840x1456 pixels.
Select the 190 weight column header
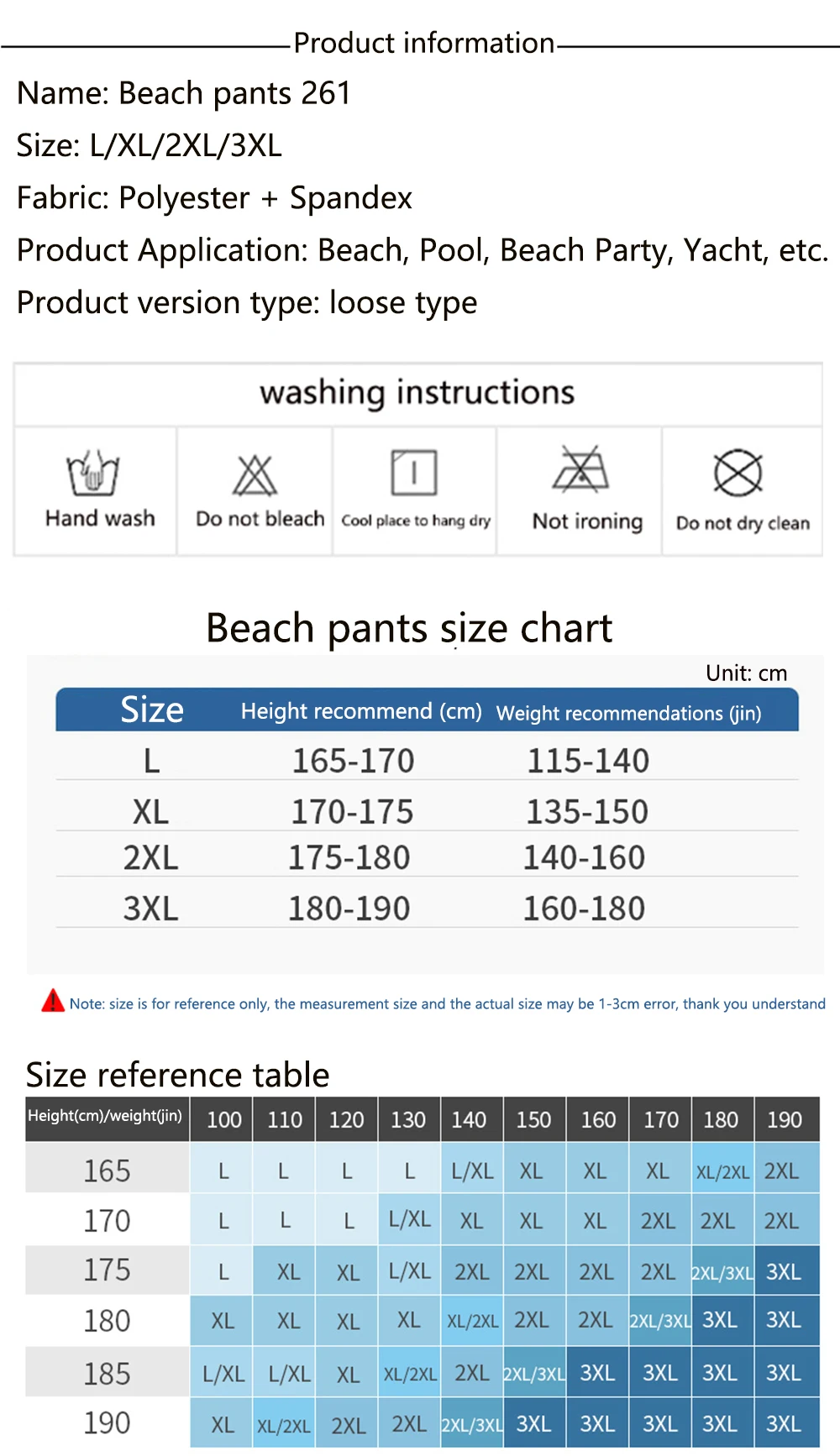point(785,1119)
